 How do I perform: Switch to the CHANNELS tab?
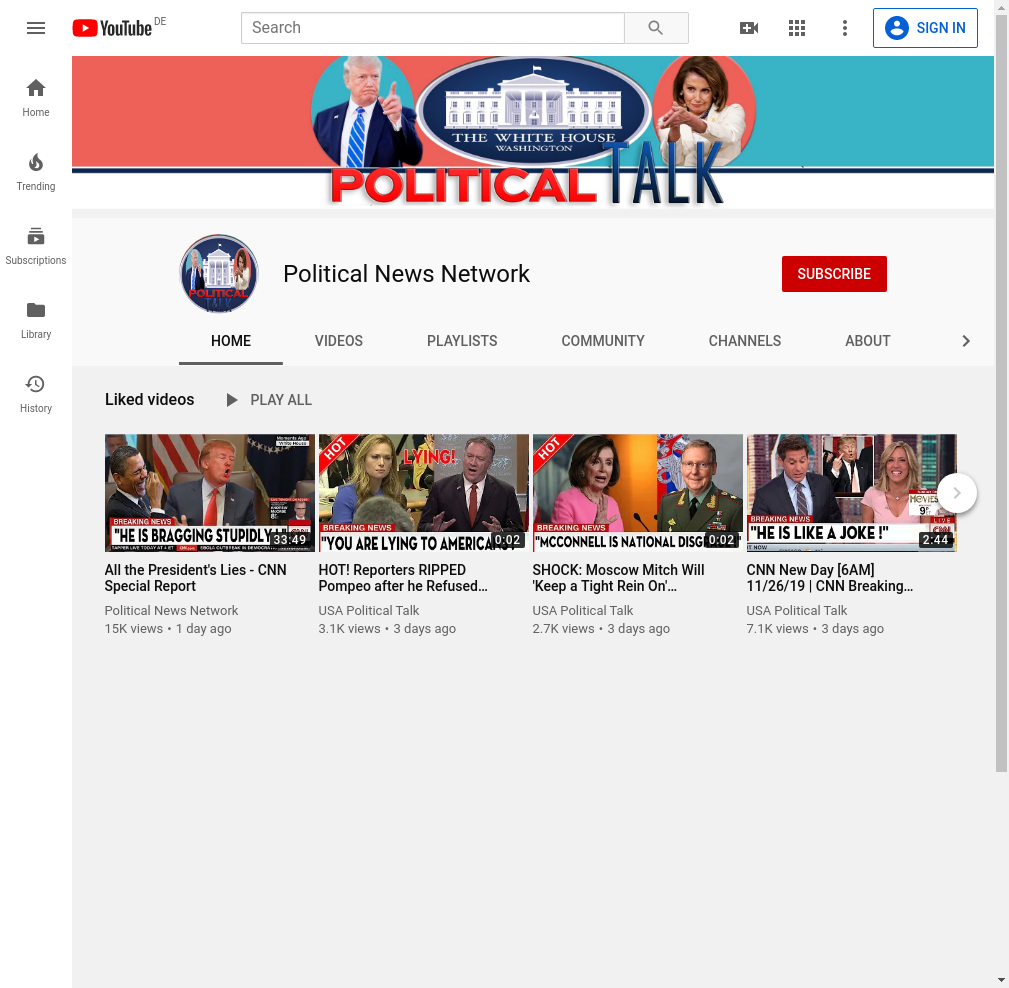click(x=745, y=341)
